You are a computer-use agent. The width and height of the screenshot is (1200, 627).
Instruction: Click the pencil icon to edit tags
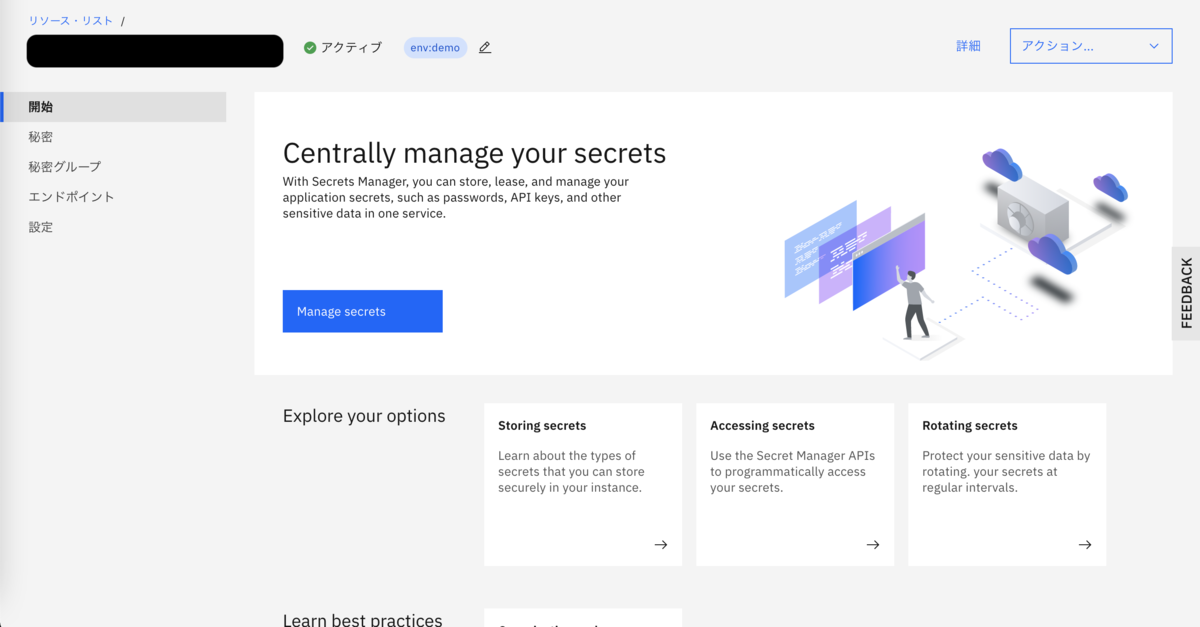click(484, 46)
